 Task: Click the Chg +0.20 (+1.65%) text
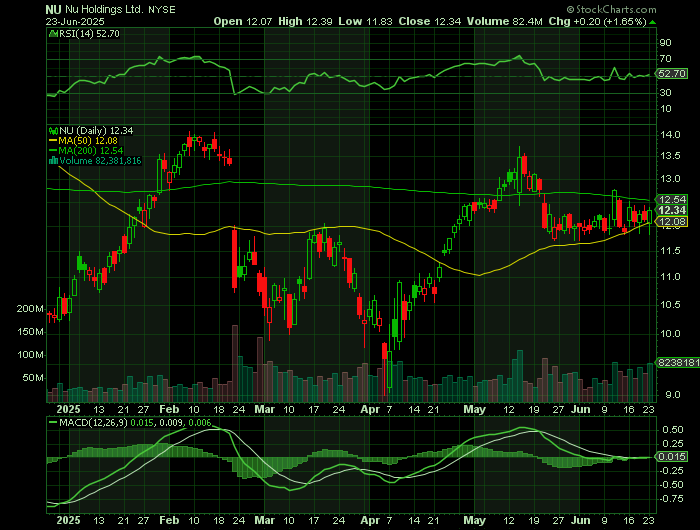pyautogui.click(x=597, y=21)
